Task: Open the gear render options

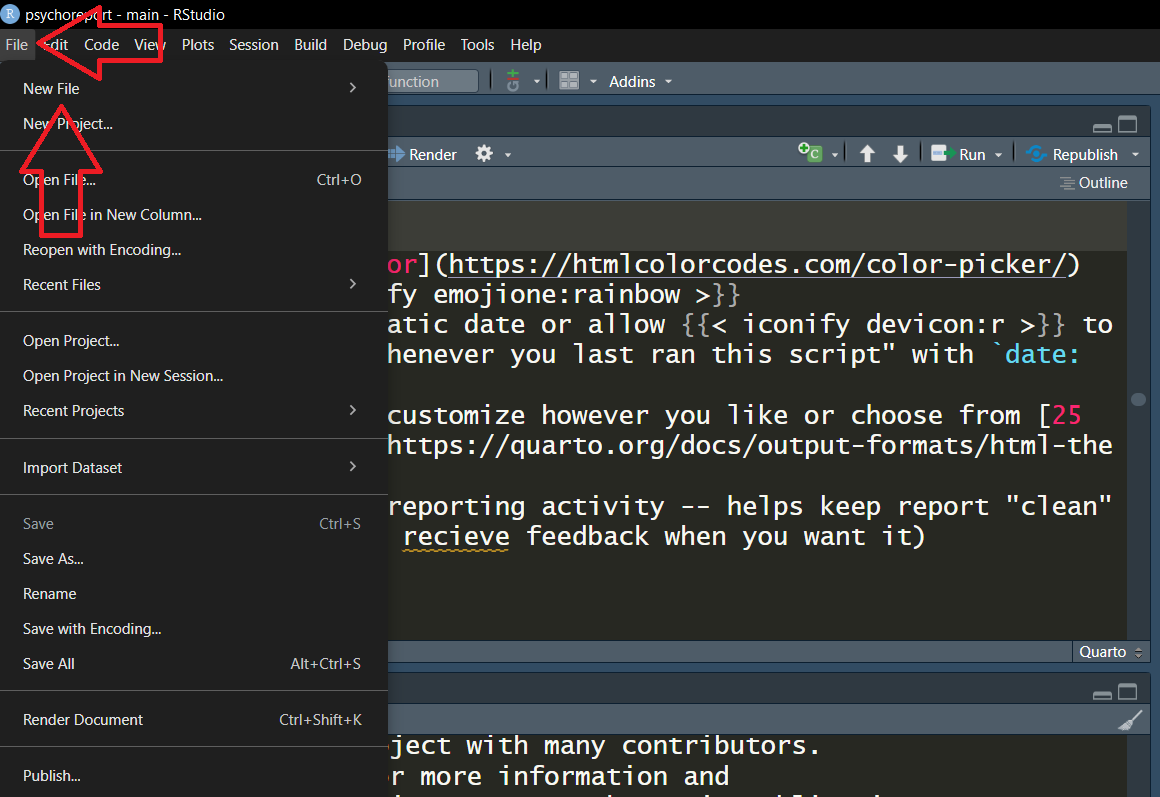Action: point(484,154)
